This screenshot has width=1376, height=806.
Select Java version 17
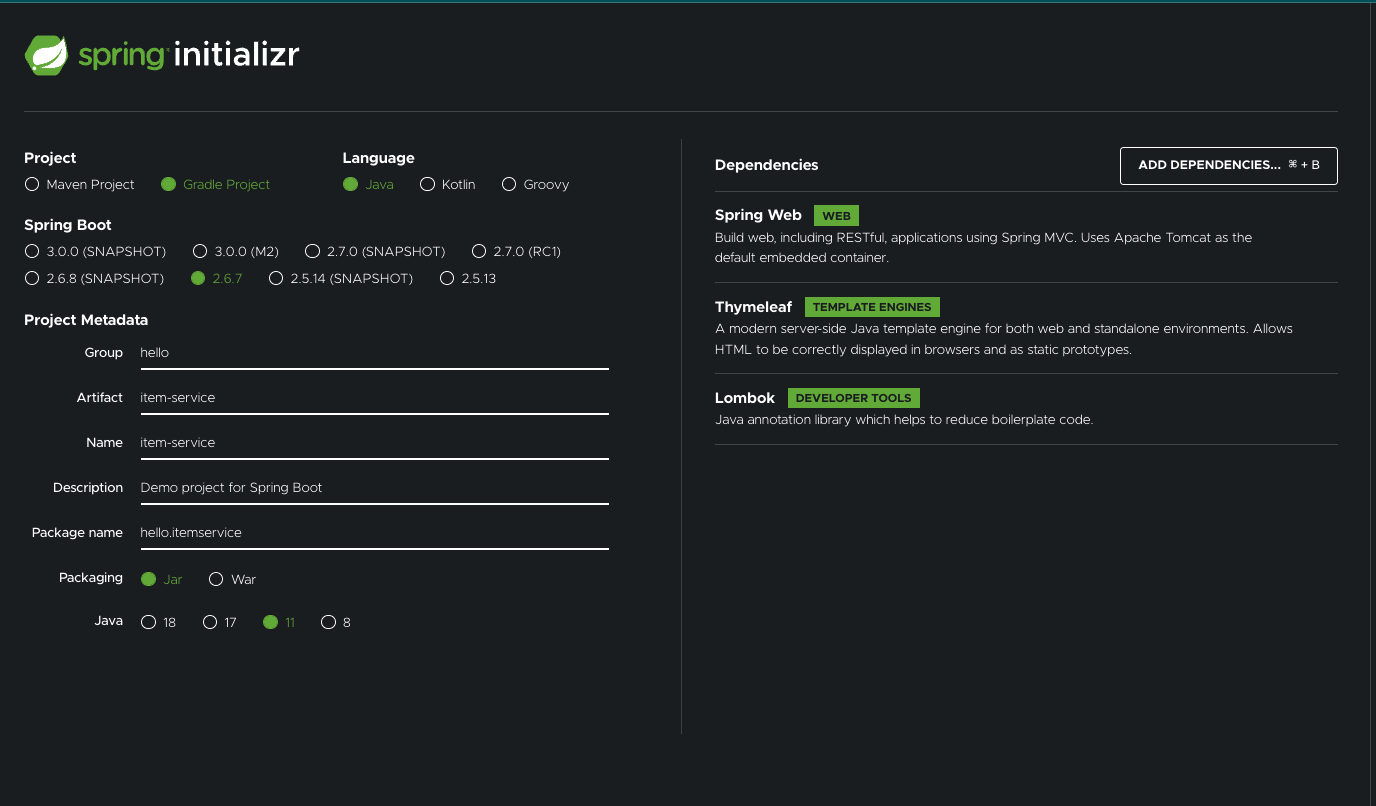[x=210, y=622]
